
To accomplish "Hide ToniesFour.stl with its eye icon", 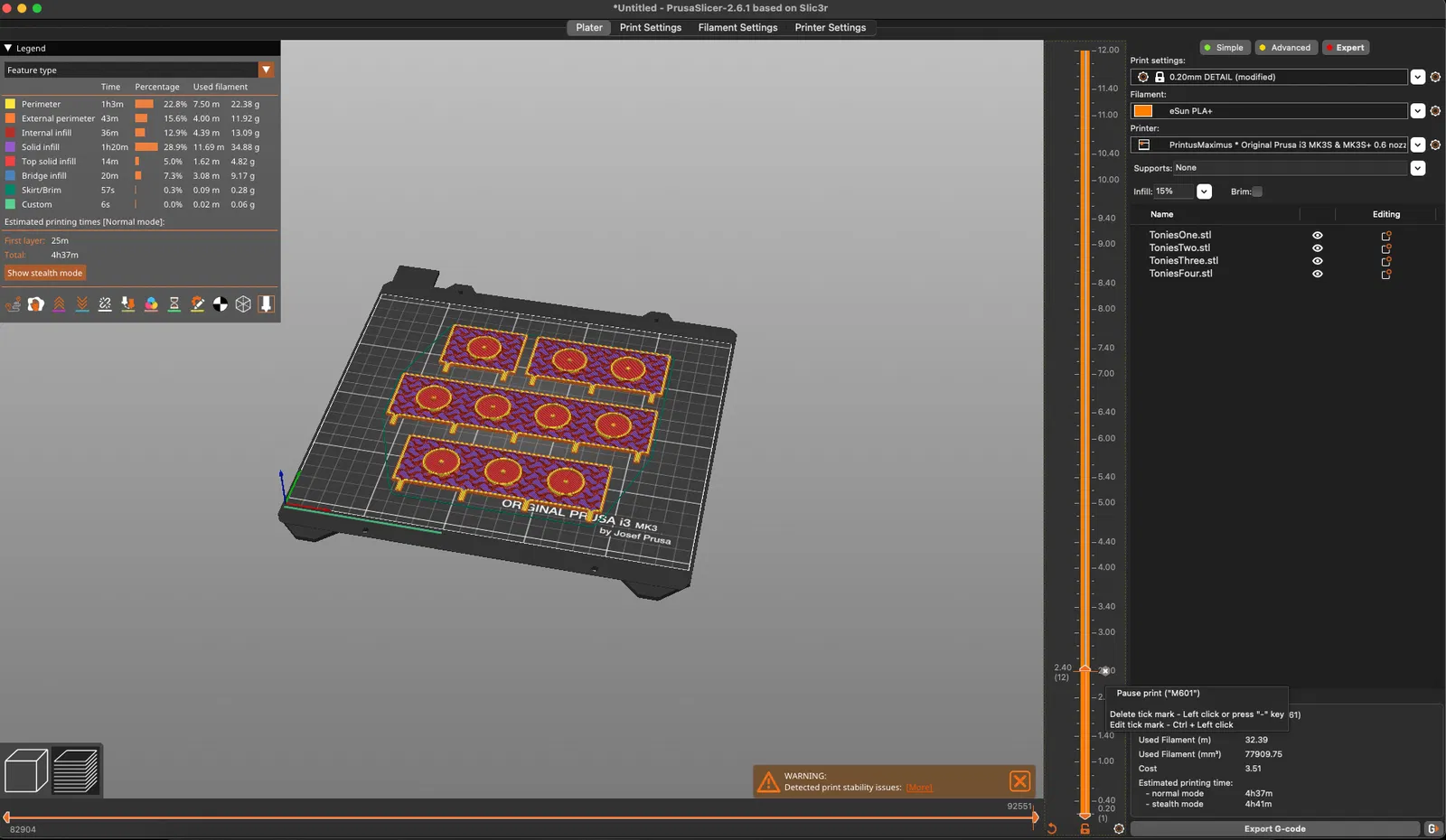I will 1318,274.
